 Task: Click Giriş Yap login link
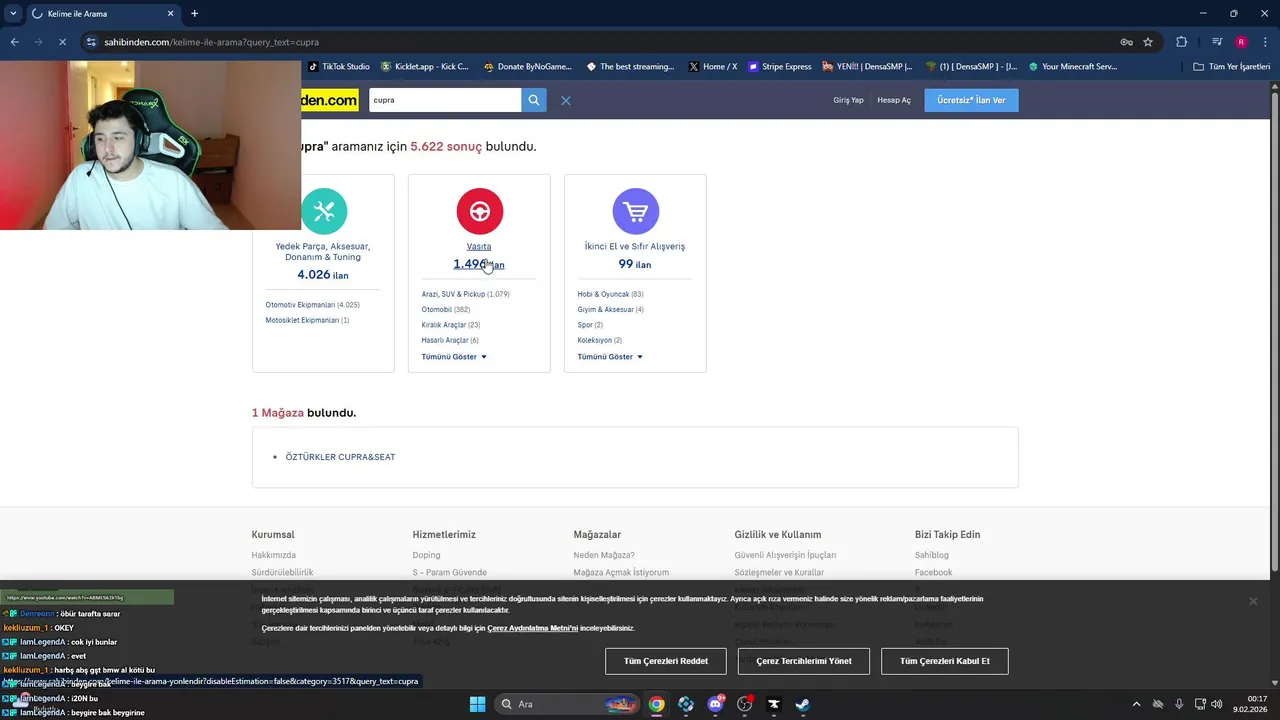click(x=848, y=100)
